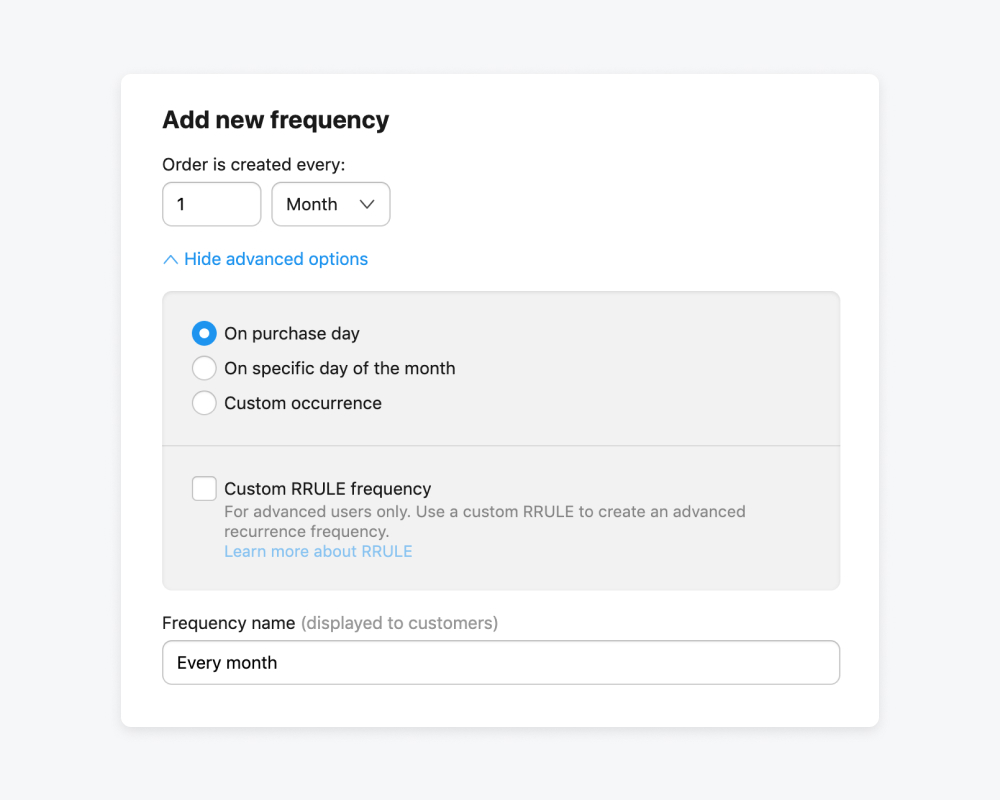
Task: Select the On purchase day radio button
Action: coord(204,333)
